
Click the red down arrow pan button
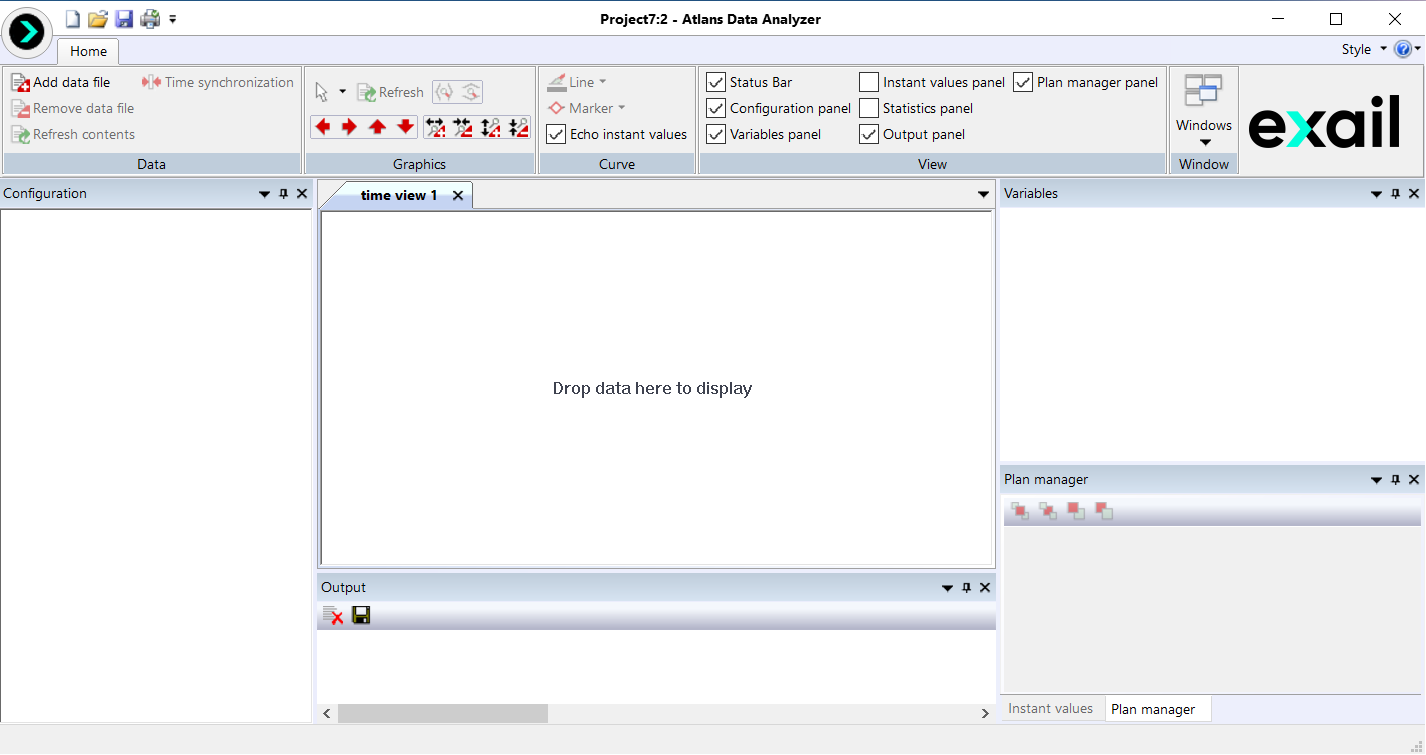405,127
